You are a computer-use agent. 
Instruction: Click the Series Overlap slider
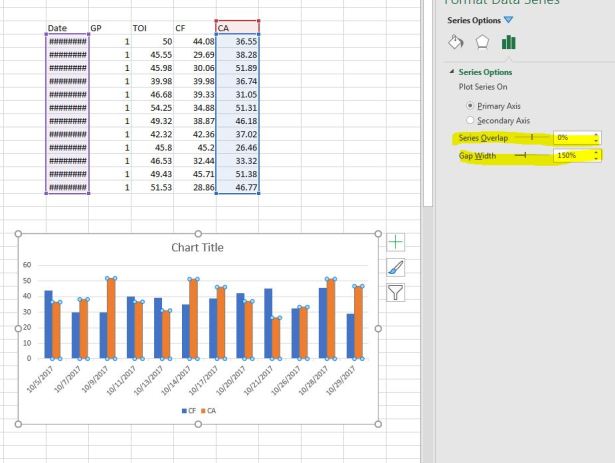point(532,137)
